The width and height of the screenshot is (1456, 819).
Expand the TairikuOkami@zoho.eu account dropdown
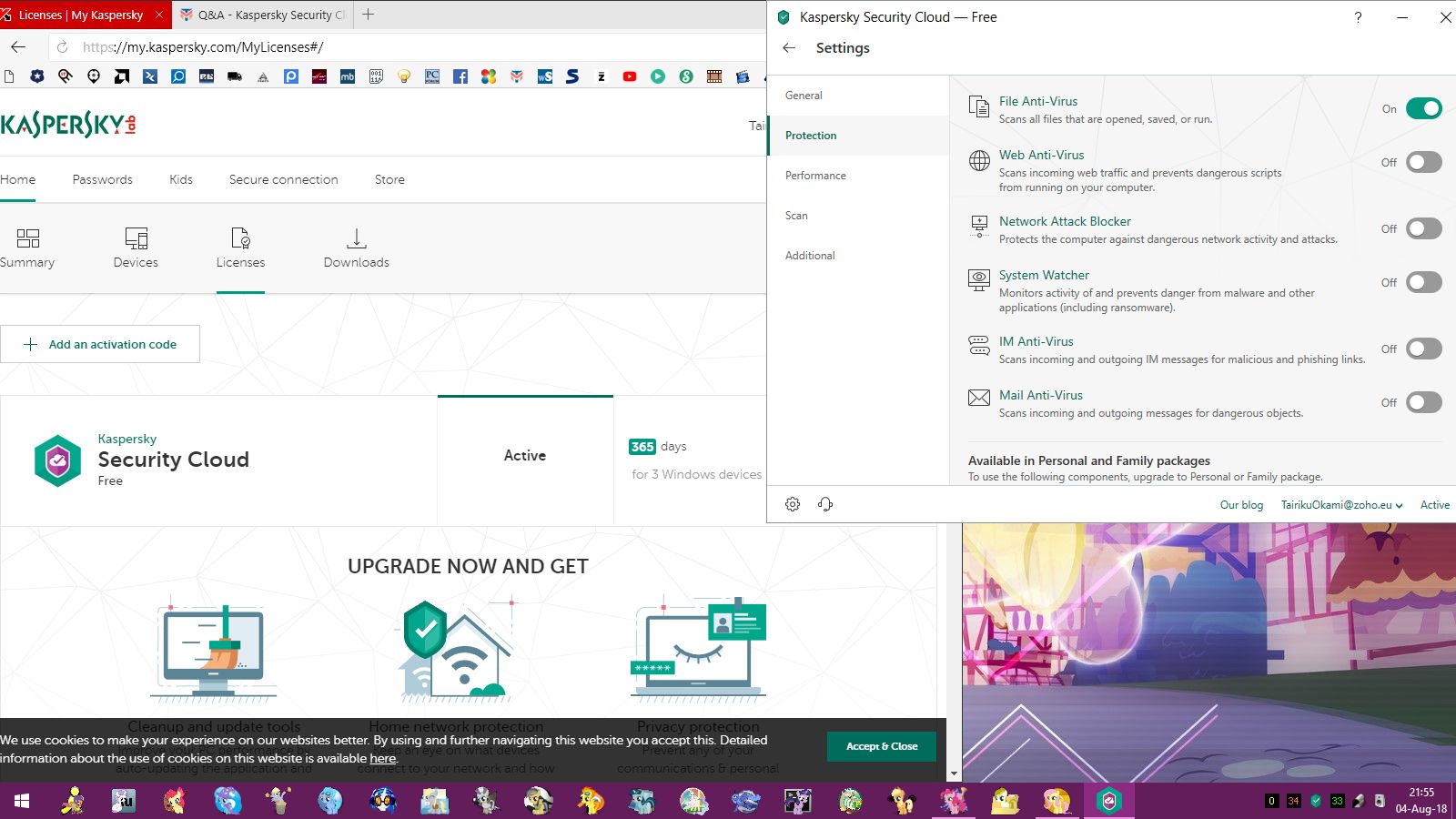pos(1342,505)
